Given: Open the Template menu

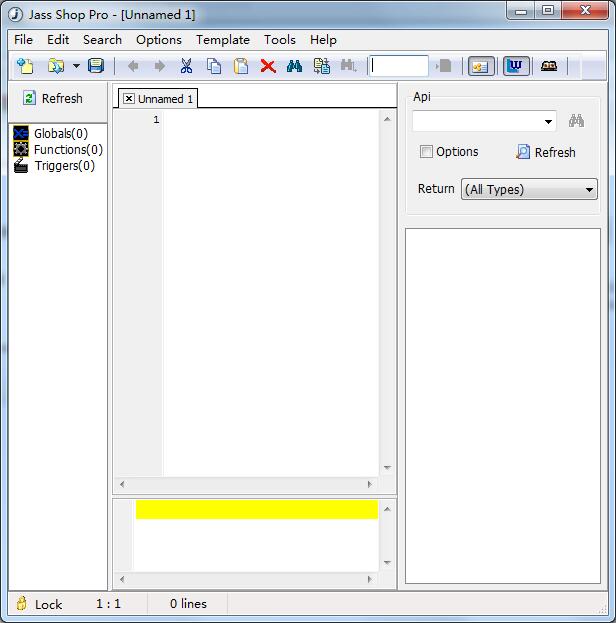Looking at the screenshot, I should (x=223, y=40).
